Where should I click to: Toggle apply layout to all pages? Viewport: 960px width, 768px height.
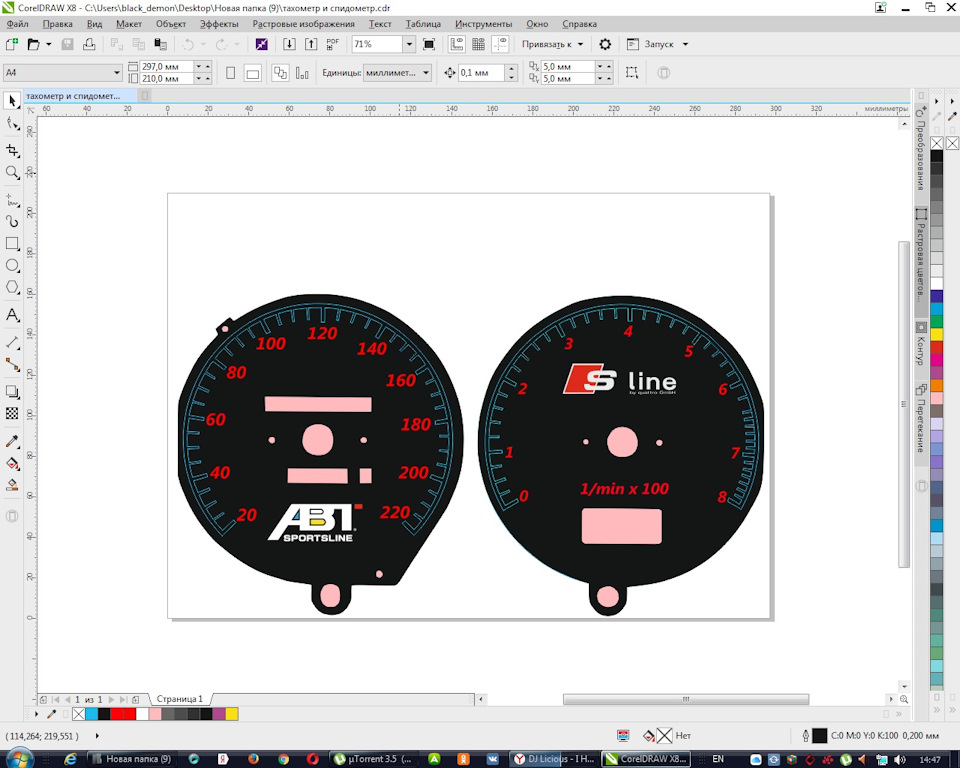coord(280,73)
